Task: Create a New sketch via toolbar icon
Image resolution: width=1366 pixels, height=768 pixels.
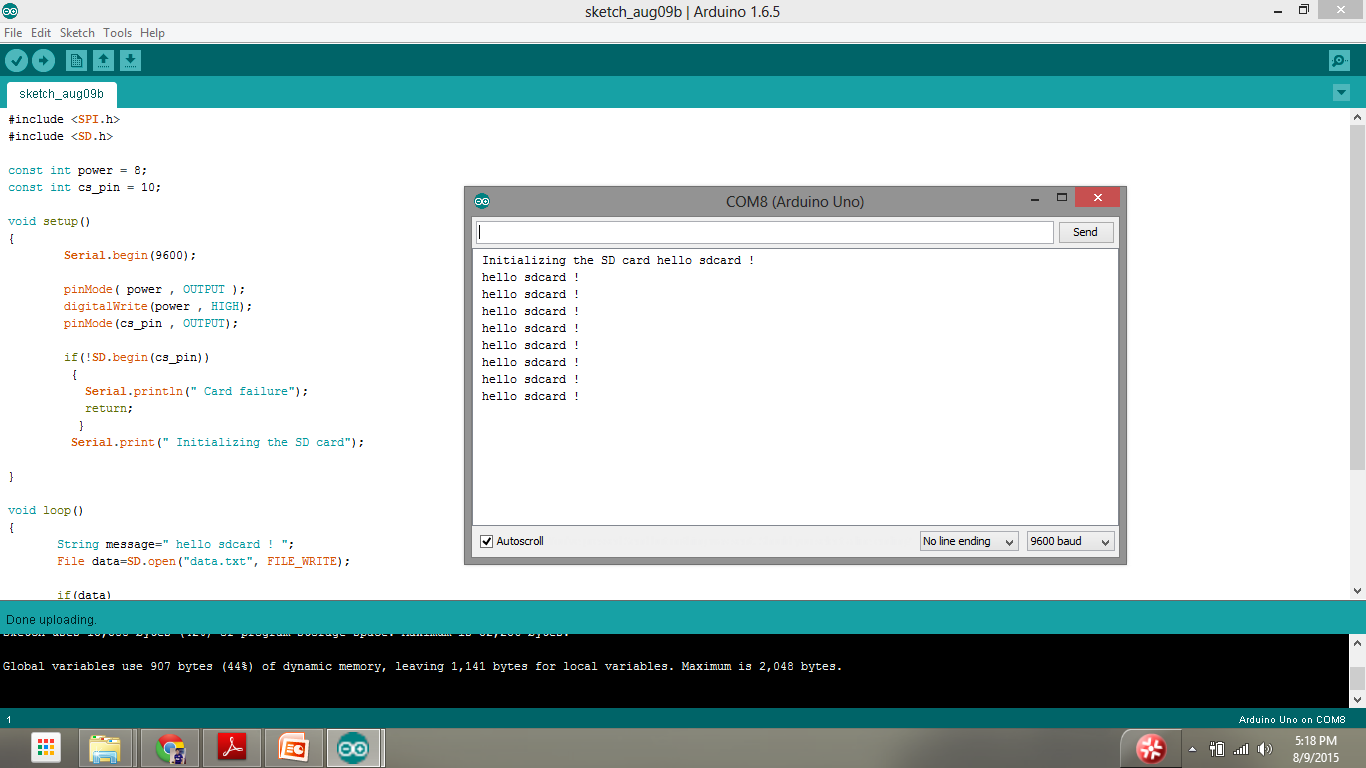Action: (x=76, y=60)
